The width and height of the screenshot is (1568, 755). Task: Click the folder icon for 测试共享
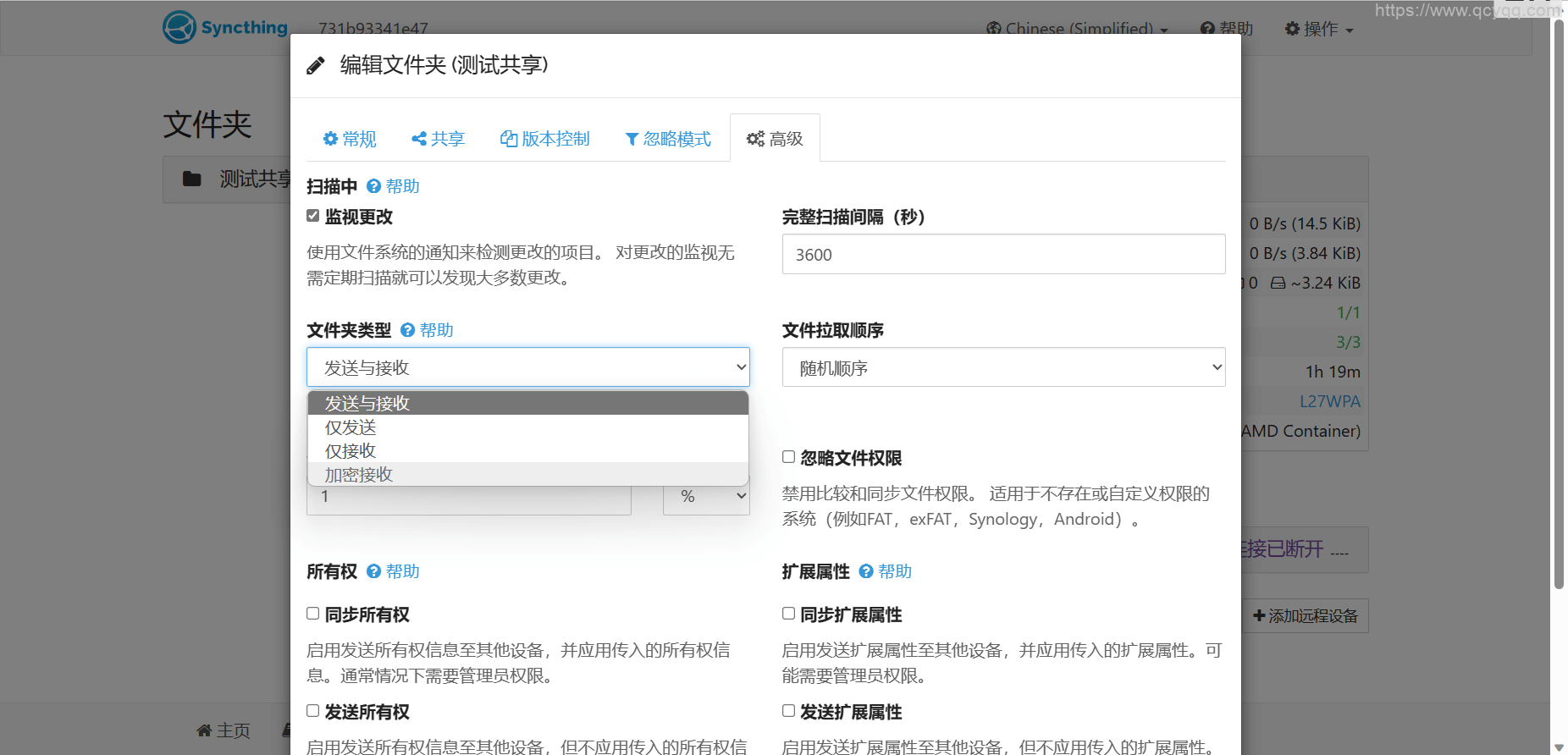pyautogui.click(x=192, y=179)
